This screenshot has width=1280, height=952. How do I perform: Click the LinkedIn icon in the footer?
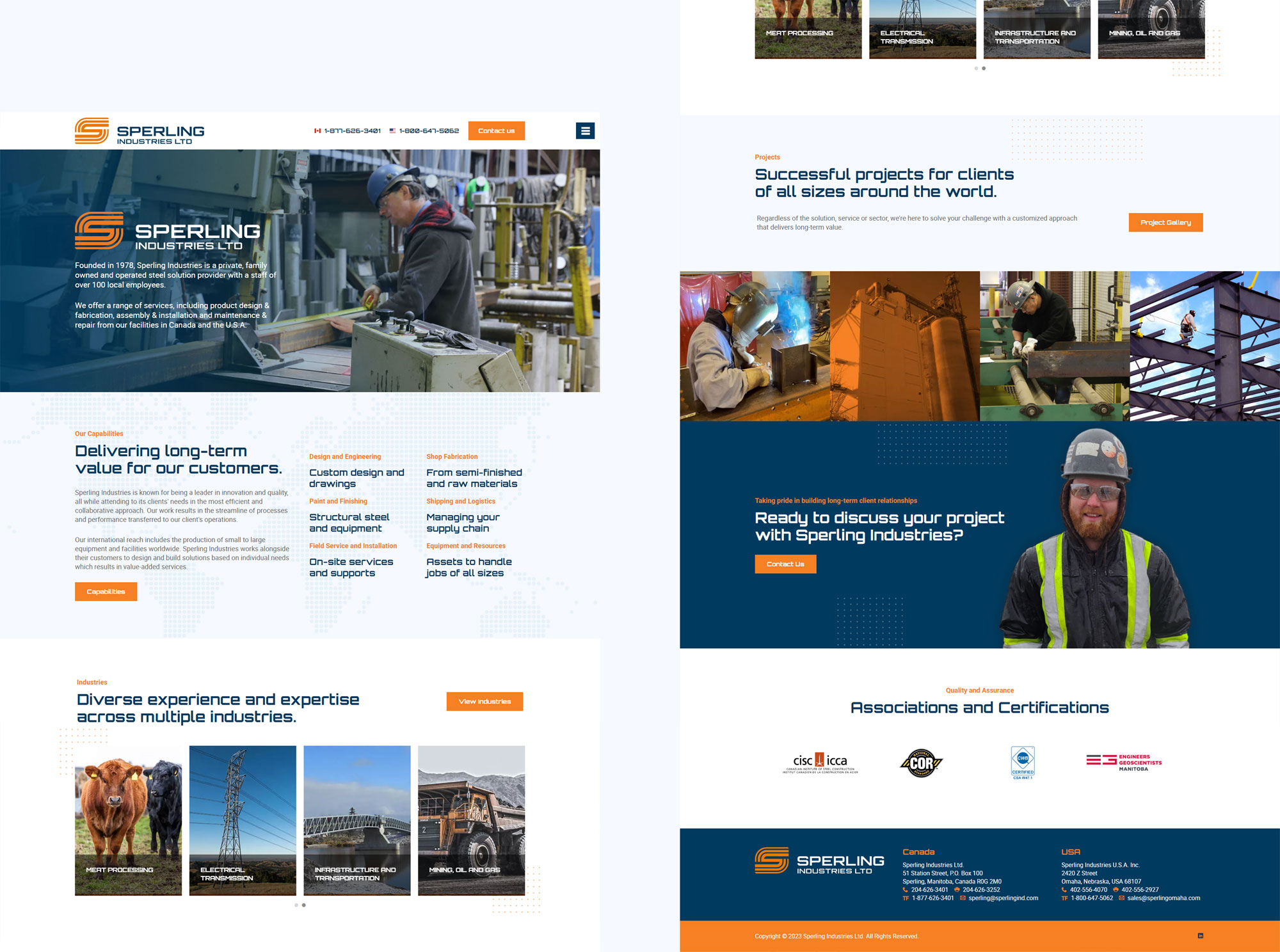coord(1200,936)
